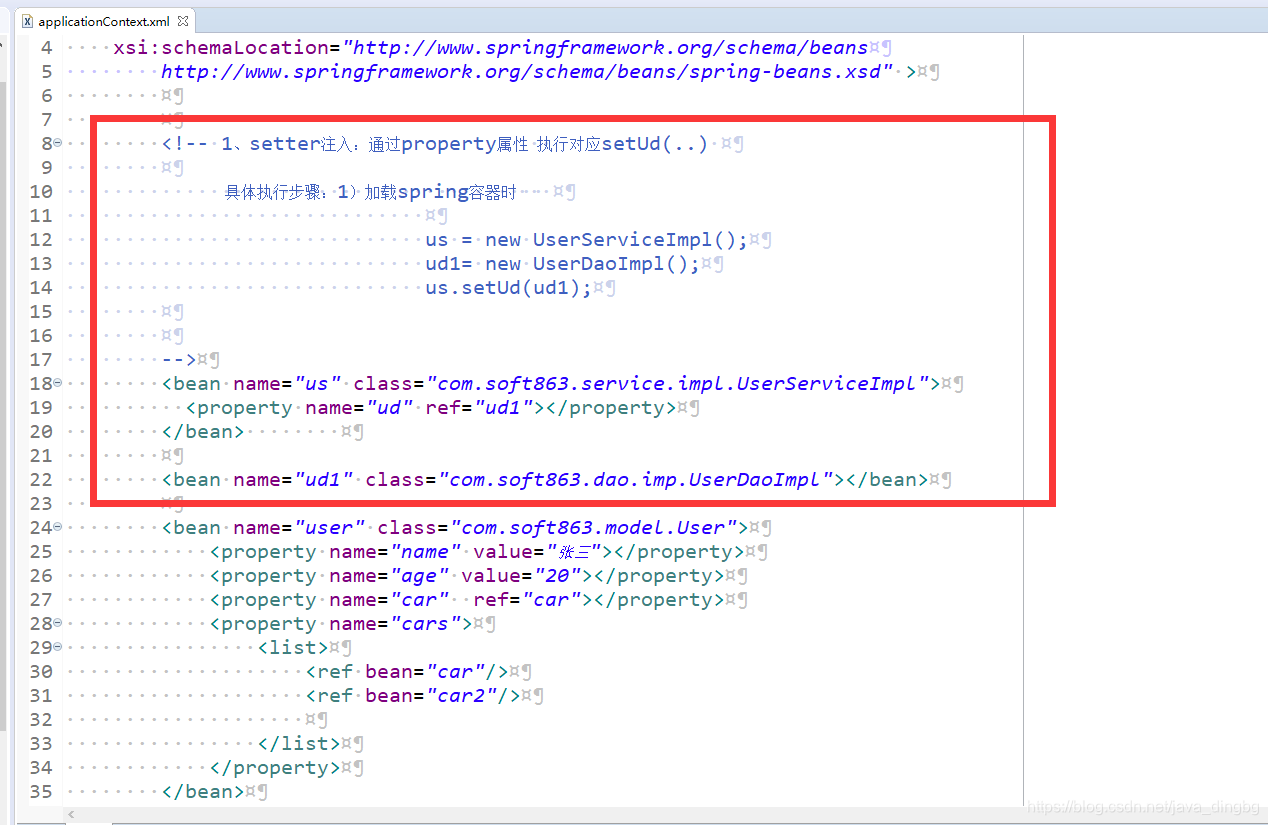Select the applicationContext.xml editor tab

(104, 20)
